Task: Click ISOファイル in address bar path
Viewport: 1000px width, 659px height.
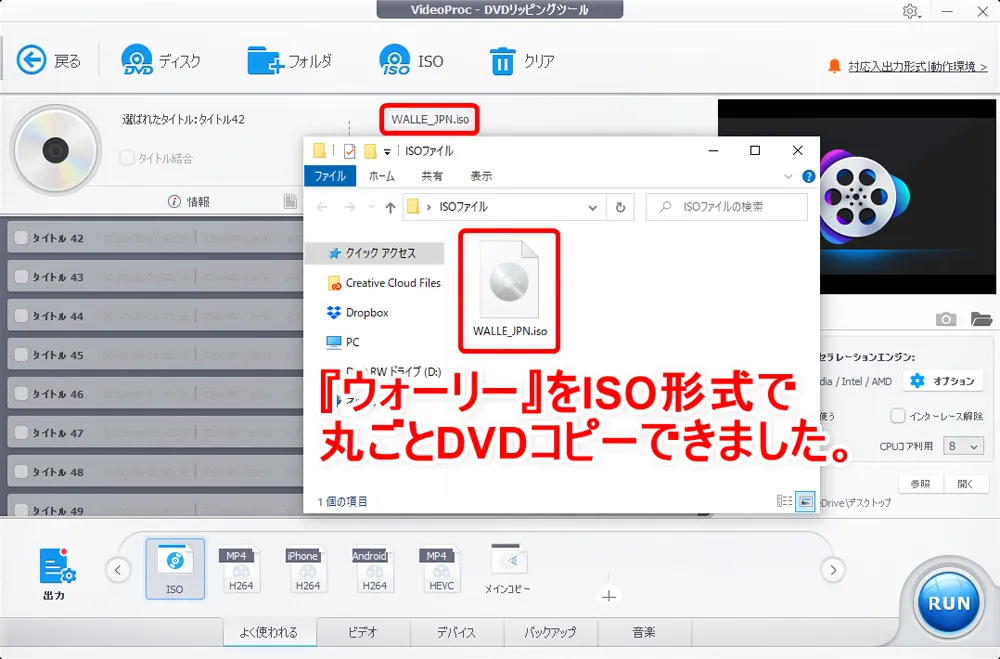Action: 463,207
